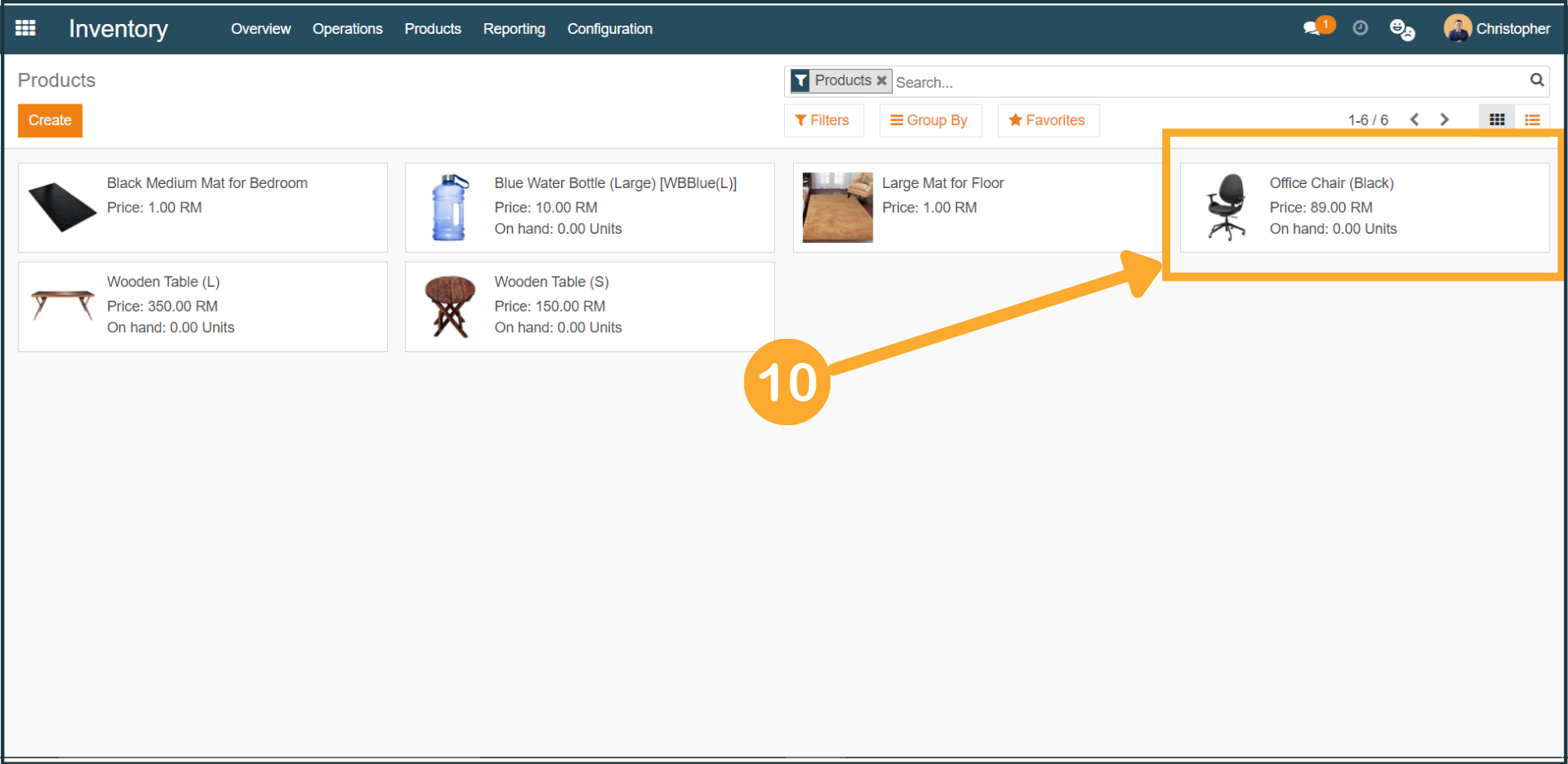This screenshot has height=764, width=1568.
Task: Open the conversations chat icon
Action: click(x=1312, y=29)
